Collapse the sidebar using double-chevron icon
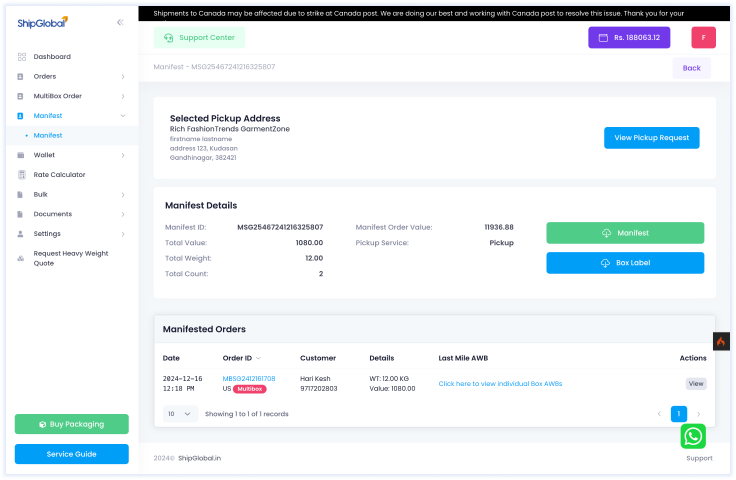The height and width of the screenshot is (480, 736). coord(121,21)
